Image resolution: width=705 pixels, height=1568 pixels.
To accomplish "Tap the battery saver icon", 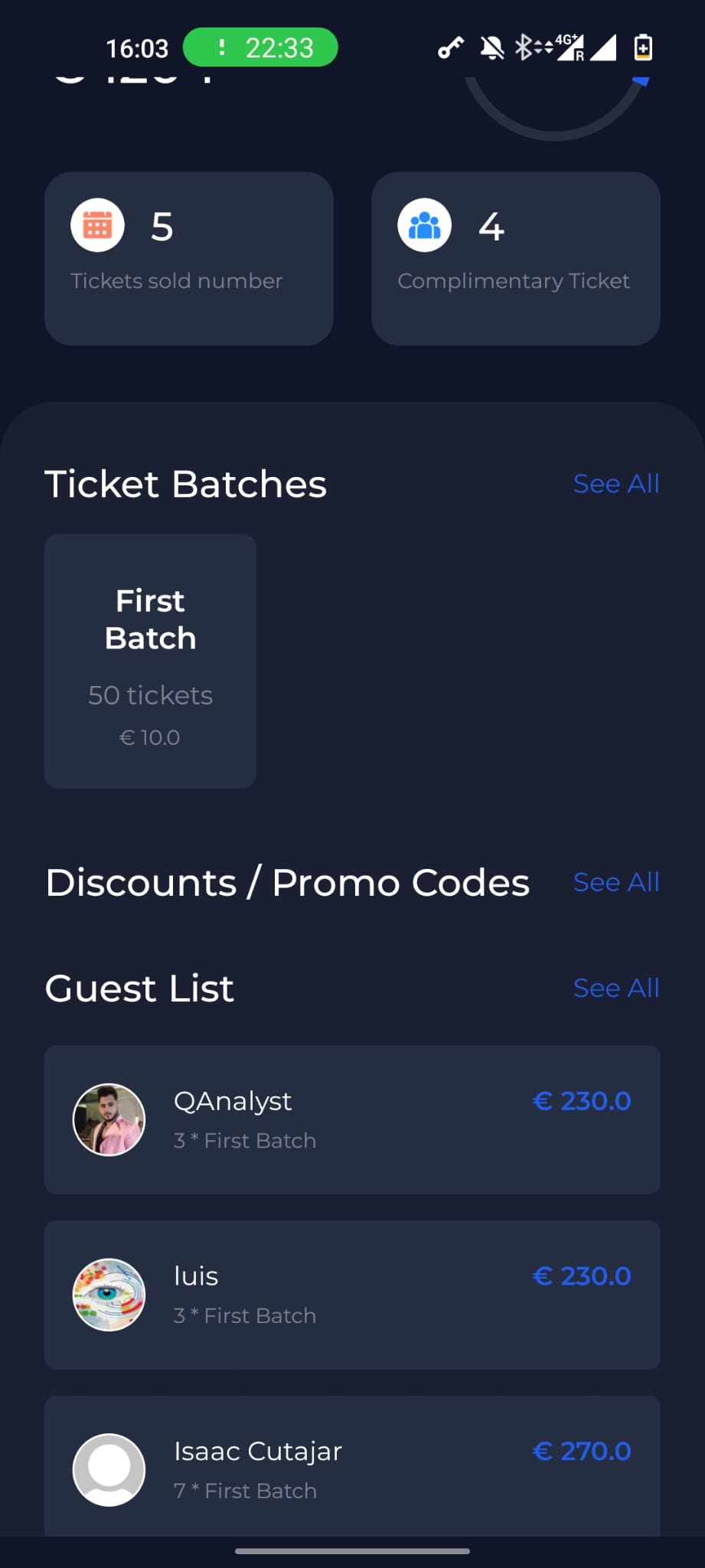I will 643,47.
